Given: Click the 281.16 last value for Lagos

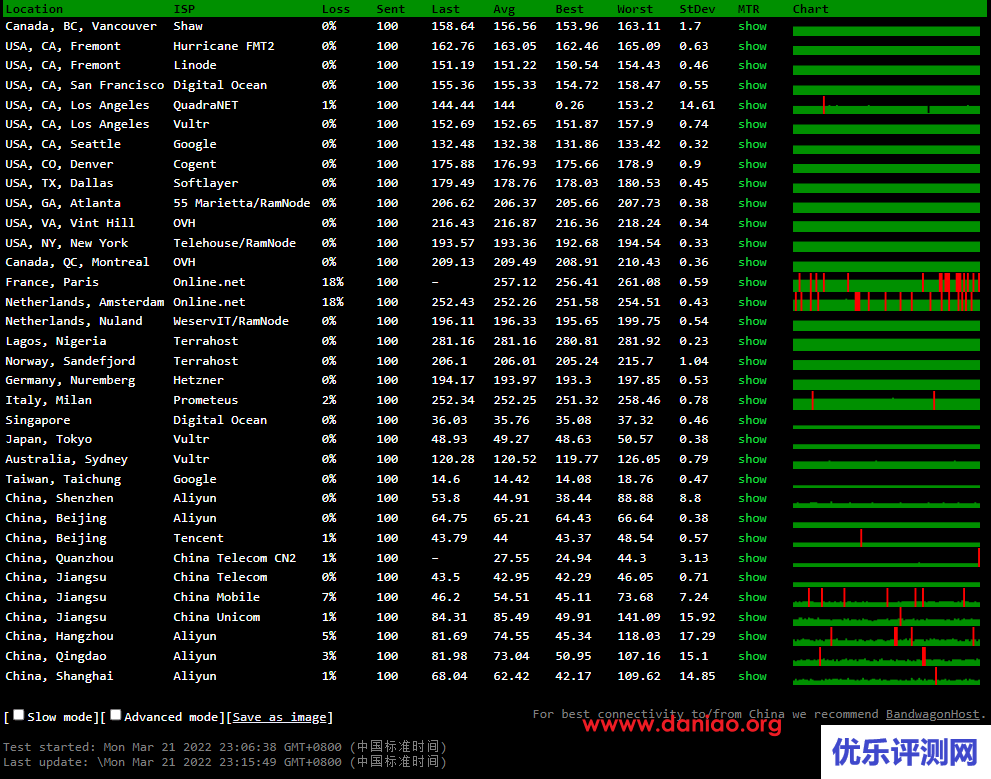Looking at the screenshot, I should [453, 341].
